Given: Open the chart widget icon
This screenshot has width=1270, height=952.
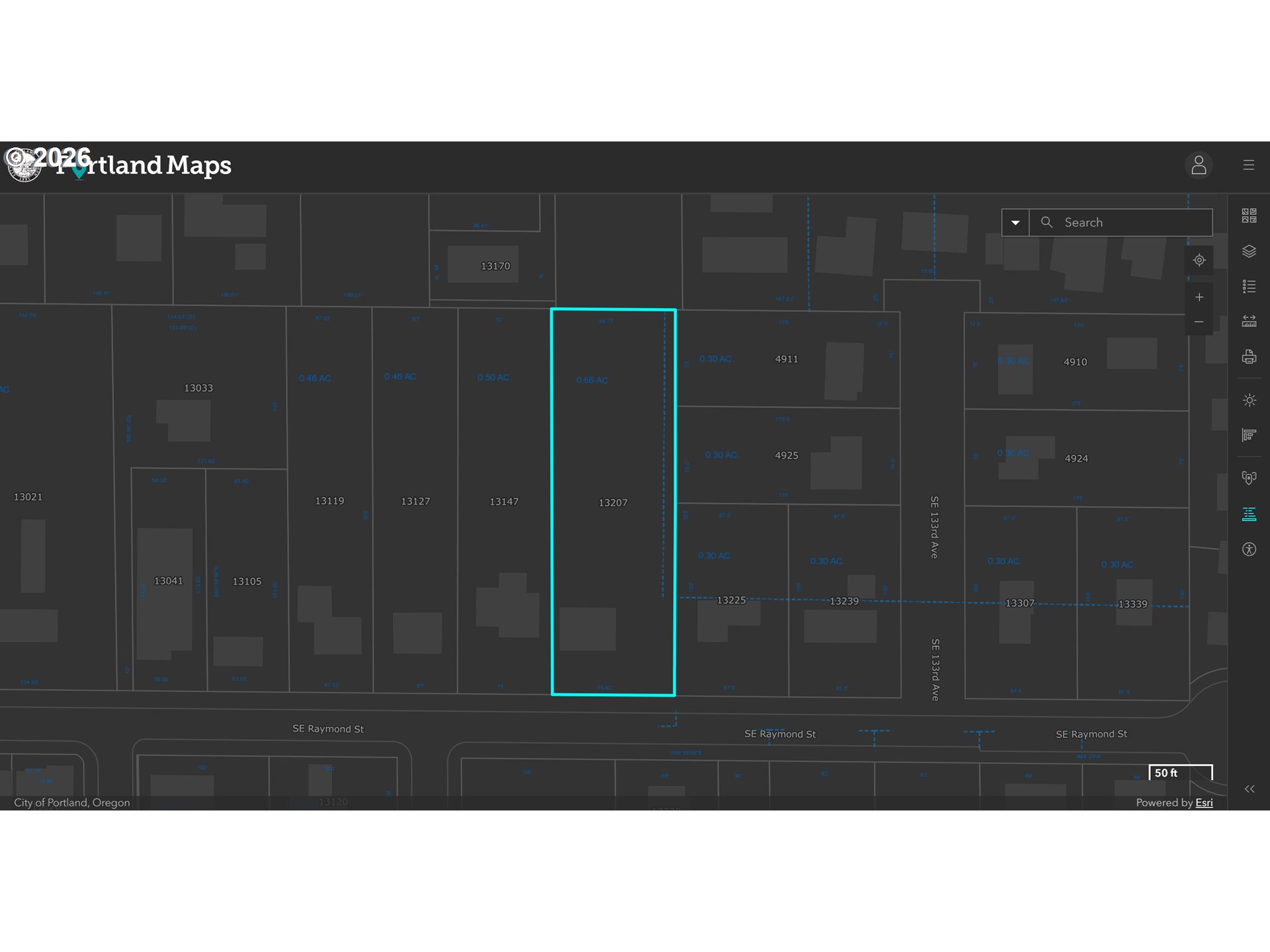Looking at the screenshot, I should click(x=1249, y=435).
